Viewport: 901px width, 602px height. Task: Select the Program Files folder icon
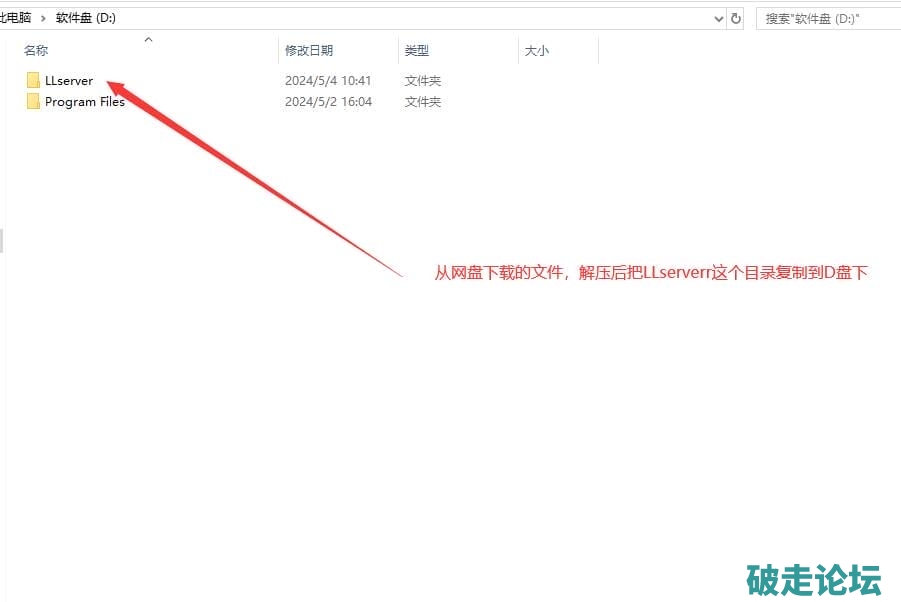click(33, 102)
